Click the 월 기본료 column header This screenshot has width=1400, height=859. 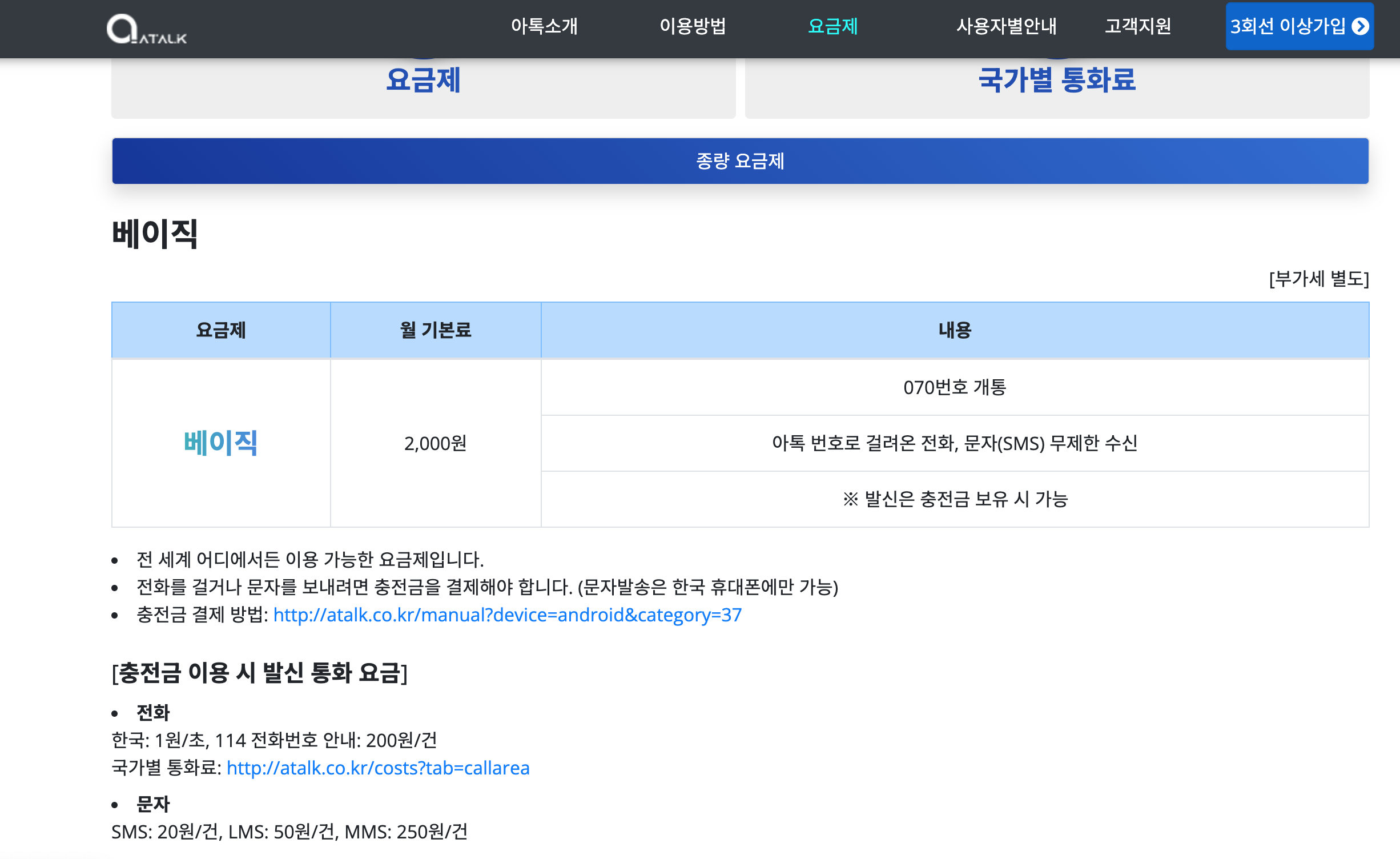[x=436, y=330]
